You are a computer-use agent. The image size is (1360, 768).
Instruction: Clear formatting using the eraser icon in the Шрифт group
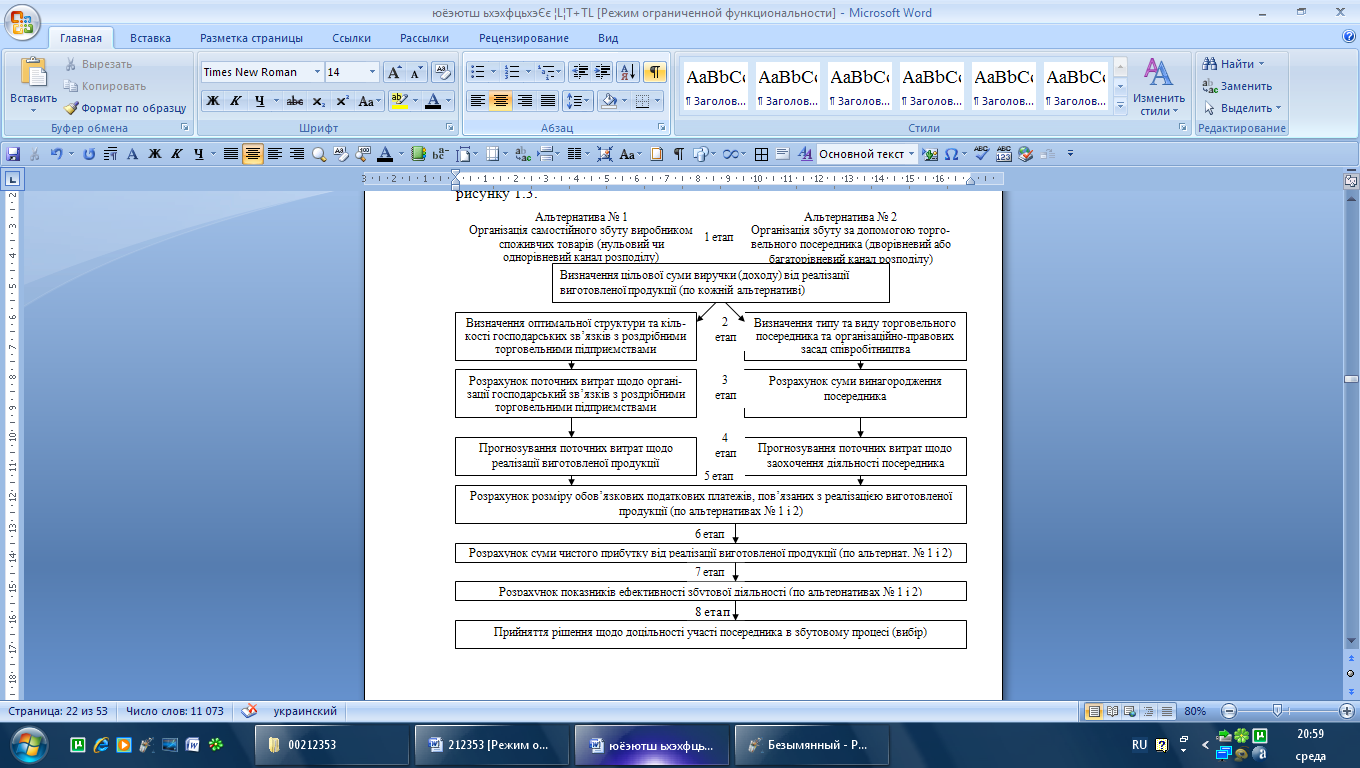443,72
